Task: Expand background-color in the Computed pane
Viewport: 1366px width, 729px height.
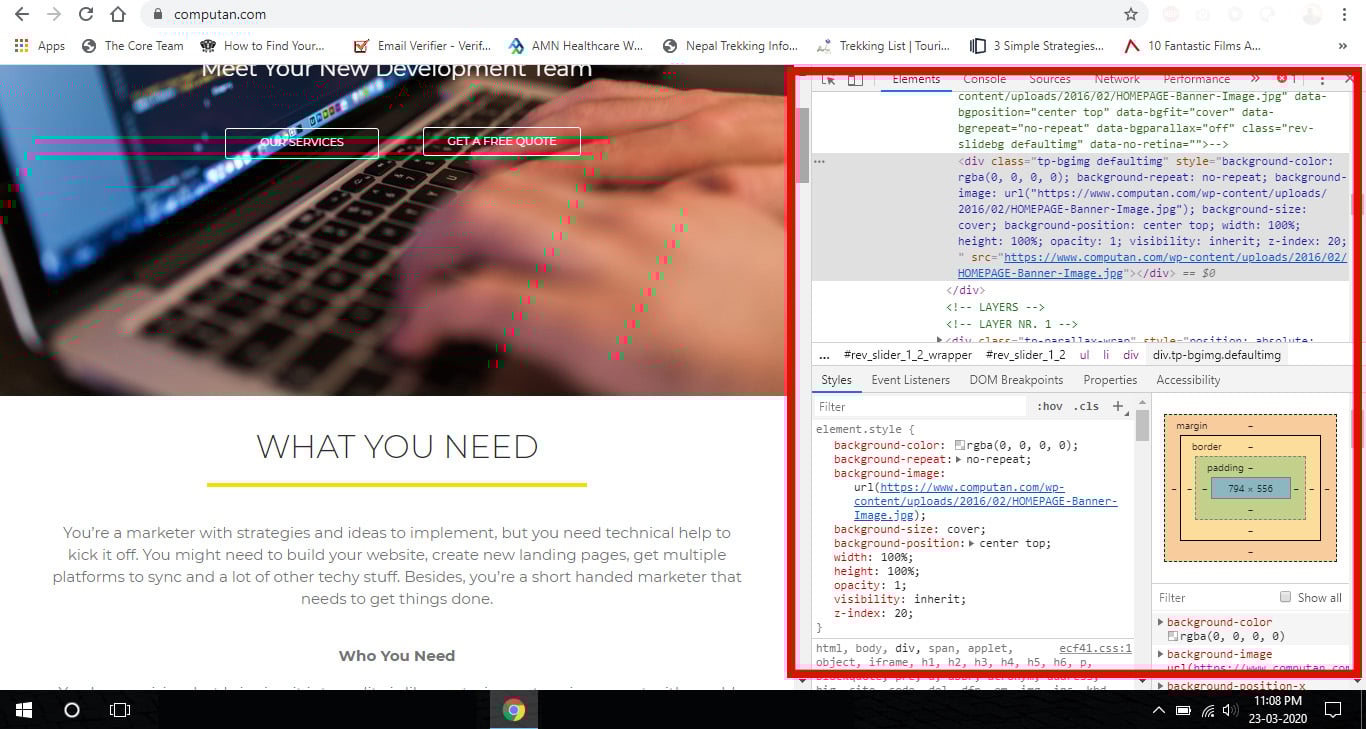Action: coord(1160,621)
